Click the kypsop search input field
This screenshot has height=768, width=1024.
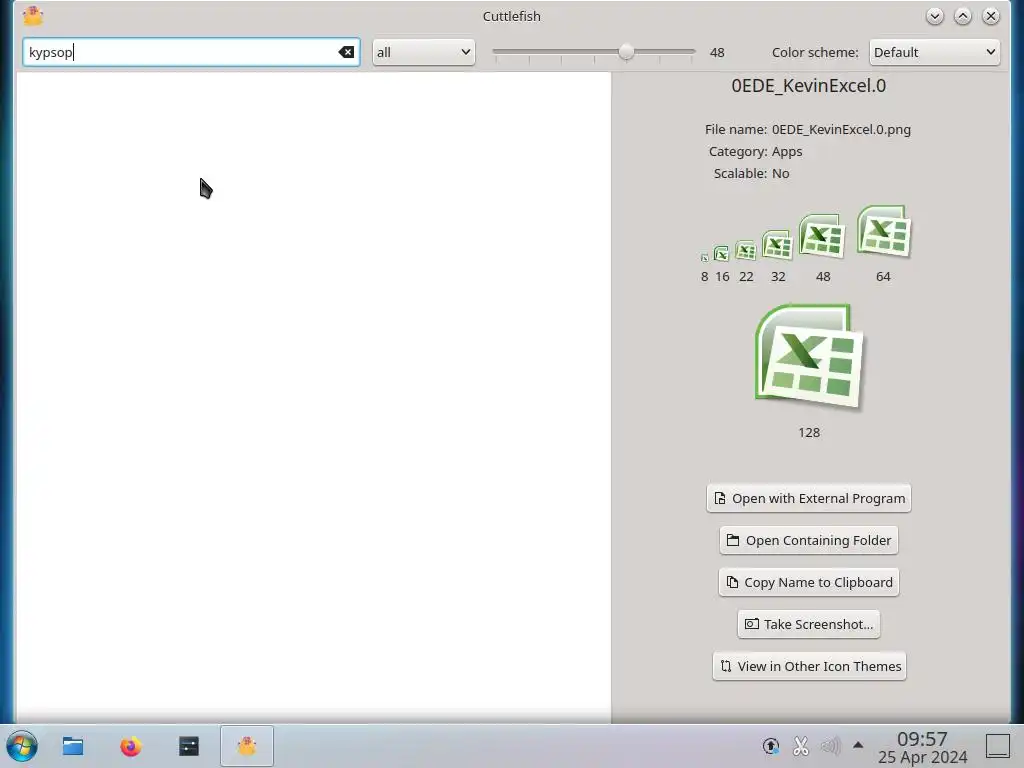point(191,52)
